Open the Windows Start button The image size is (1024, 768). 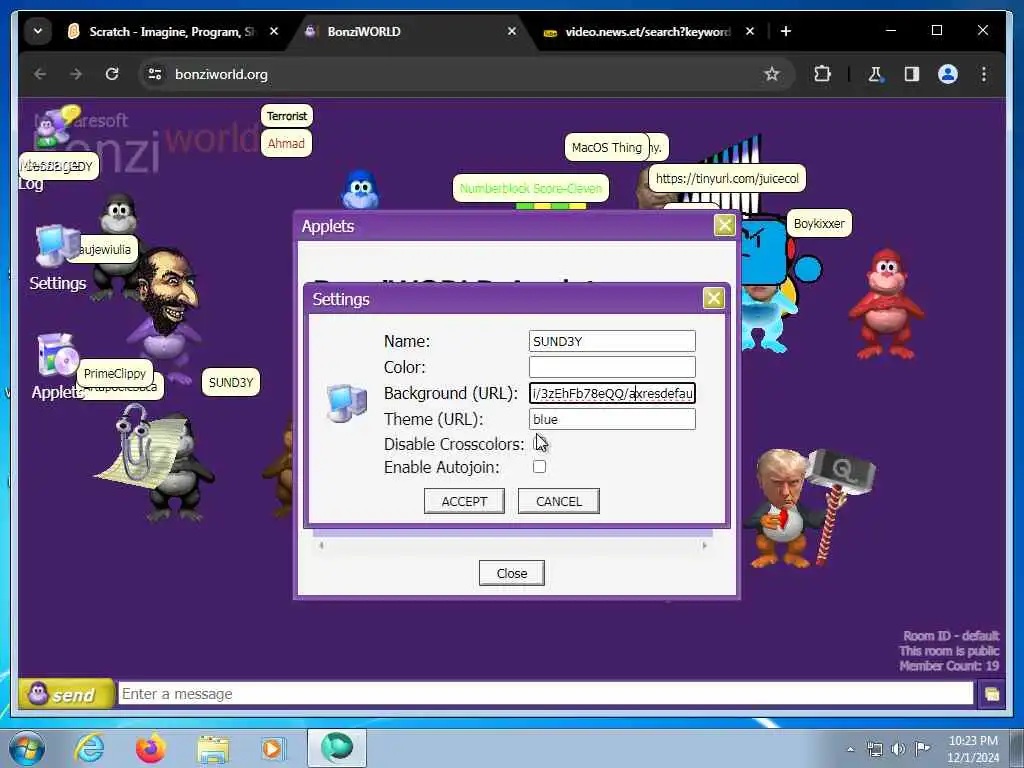tap(27, 748)
